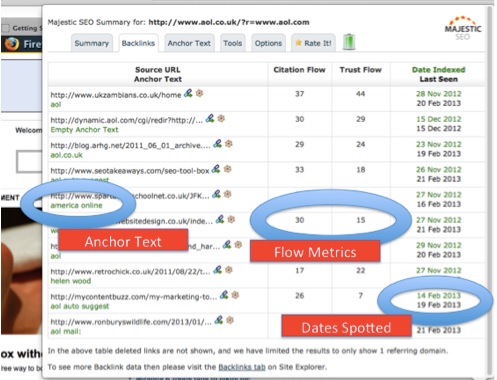Image resolution: width=497 pixels, height=380 pixels.
Task: Select the Backlinks tab
Action: (x=138, y=43)
